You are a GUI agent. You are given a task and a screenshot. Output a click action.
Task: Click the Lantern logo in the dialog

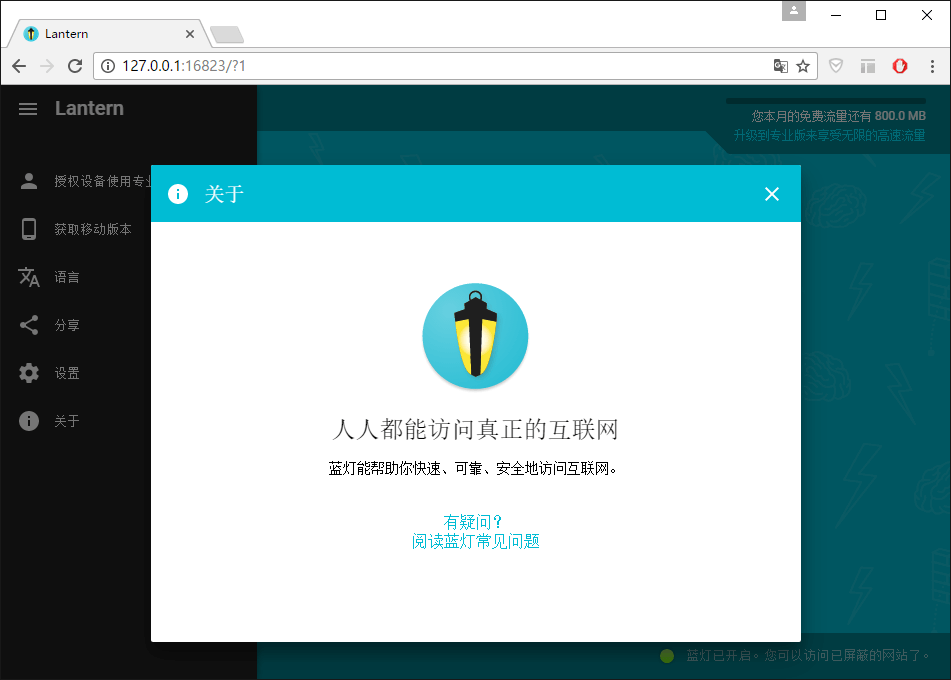point(475,336)
